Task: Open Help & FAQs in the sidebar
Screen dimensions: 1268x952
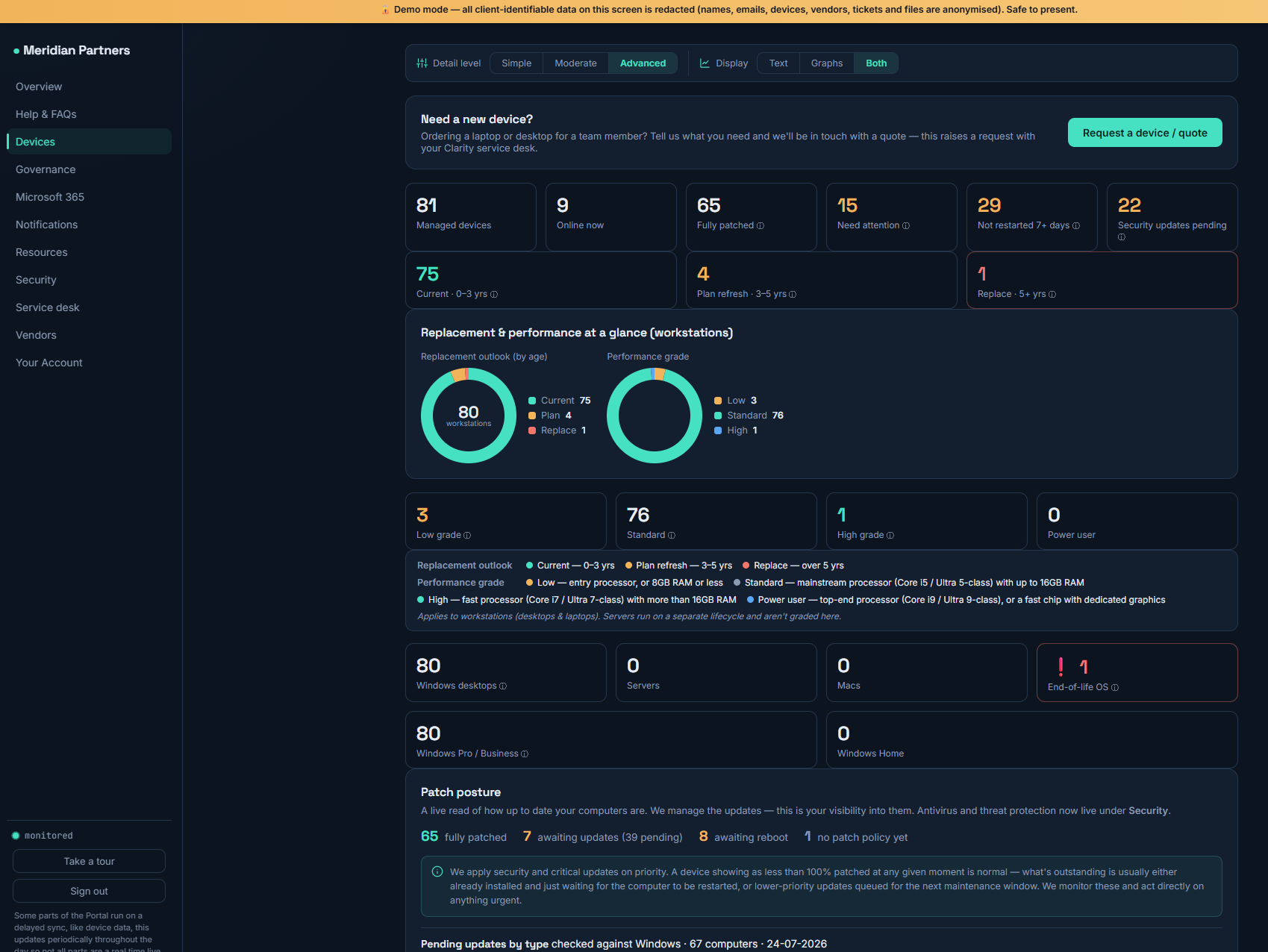Action: (89, 114)
